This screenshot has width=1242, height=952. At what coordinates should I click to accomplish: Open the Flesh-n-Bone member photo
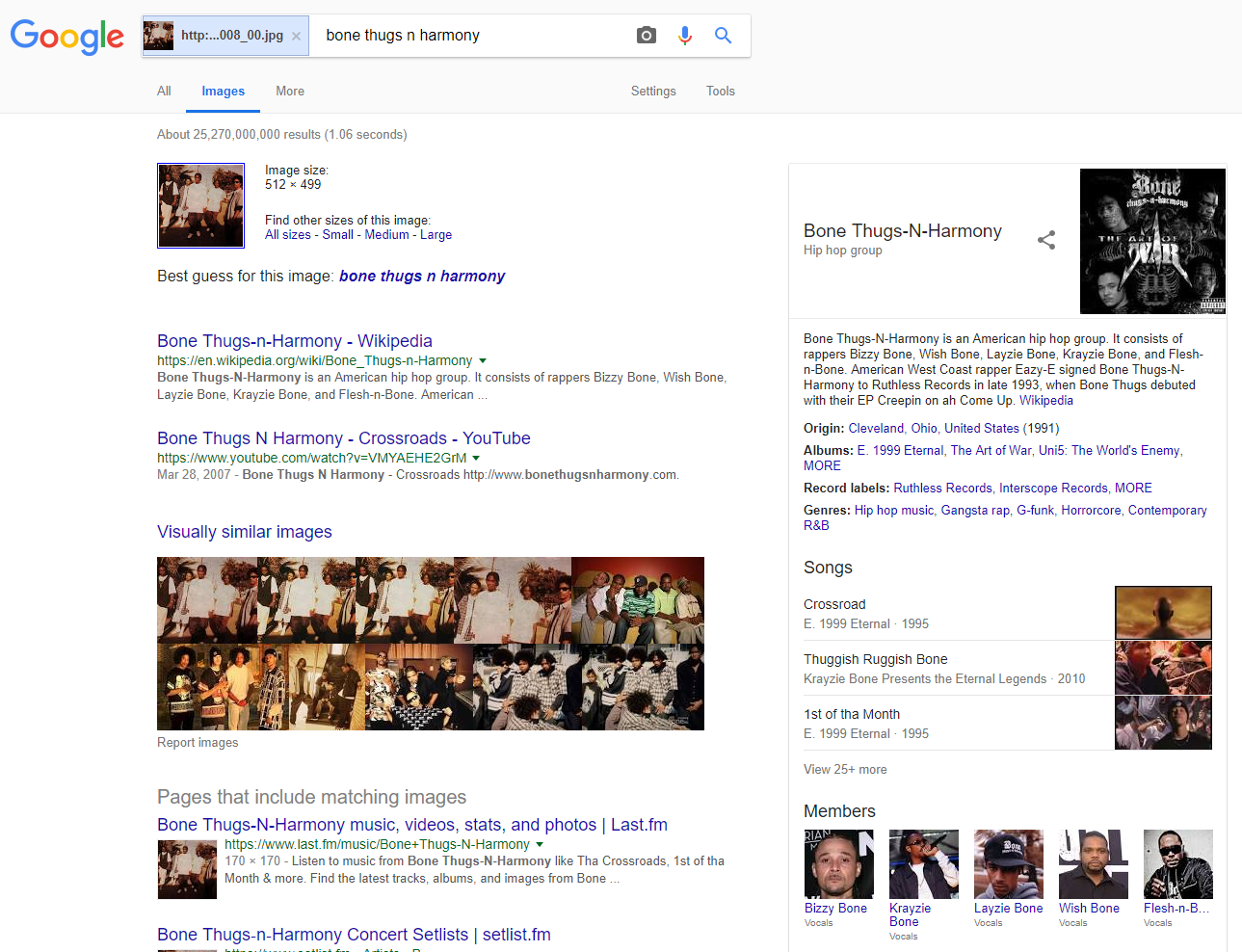pos(1178,864)
